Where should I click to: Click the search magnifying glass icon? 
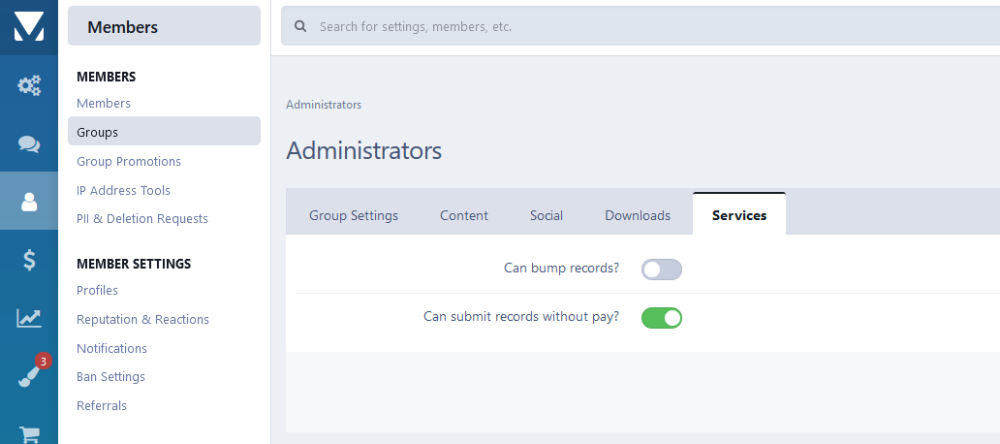300,27
